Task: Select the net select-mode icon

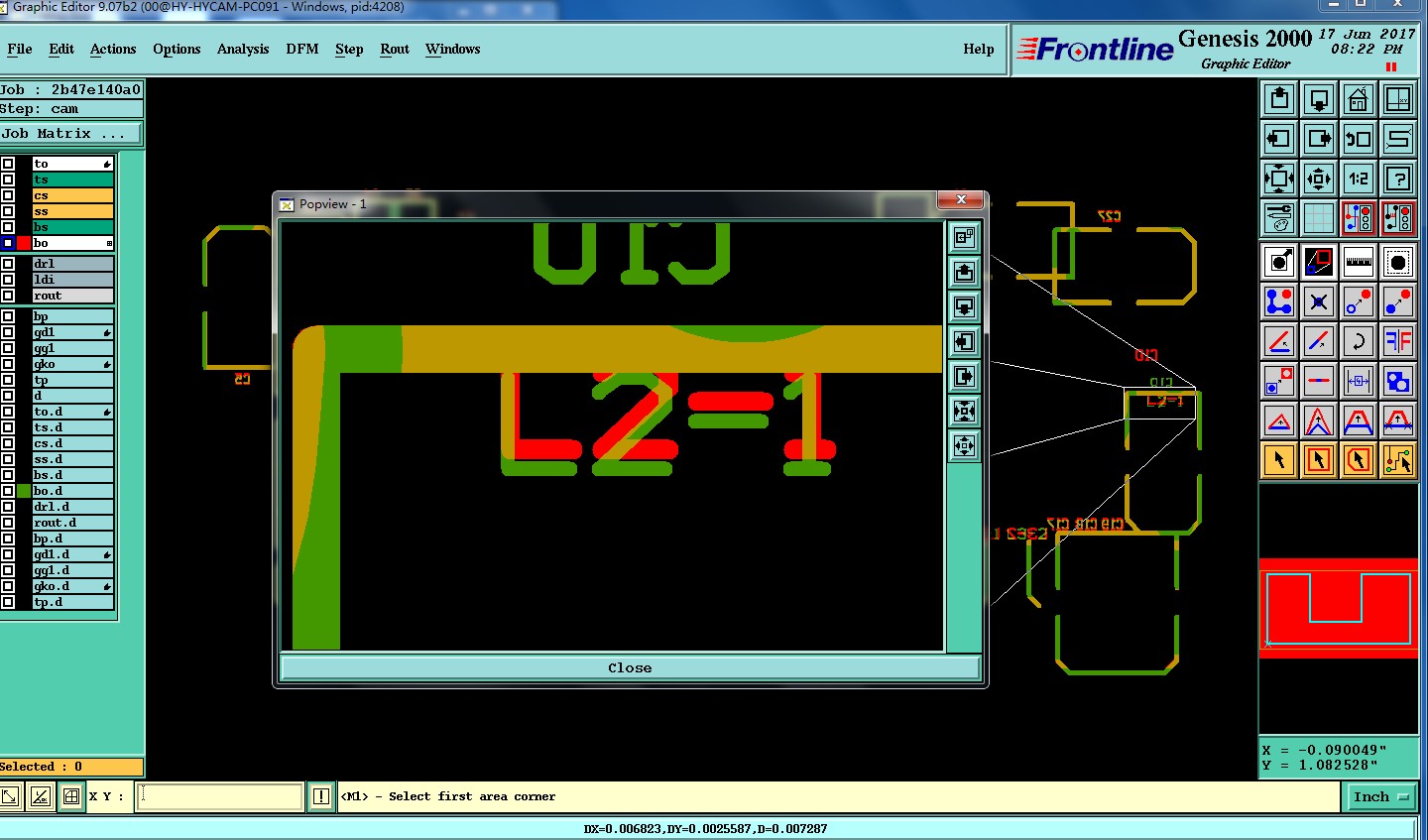Action: pyautogui.click(x=1398, y=460)
